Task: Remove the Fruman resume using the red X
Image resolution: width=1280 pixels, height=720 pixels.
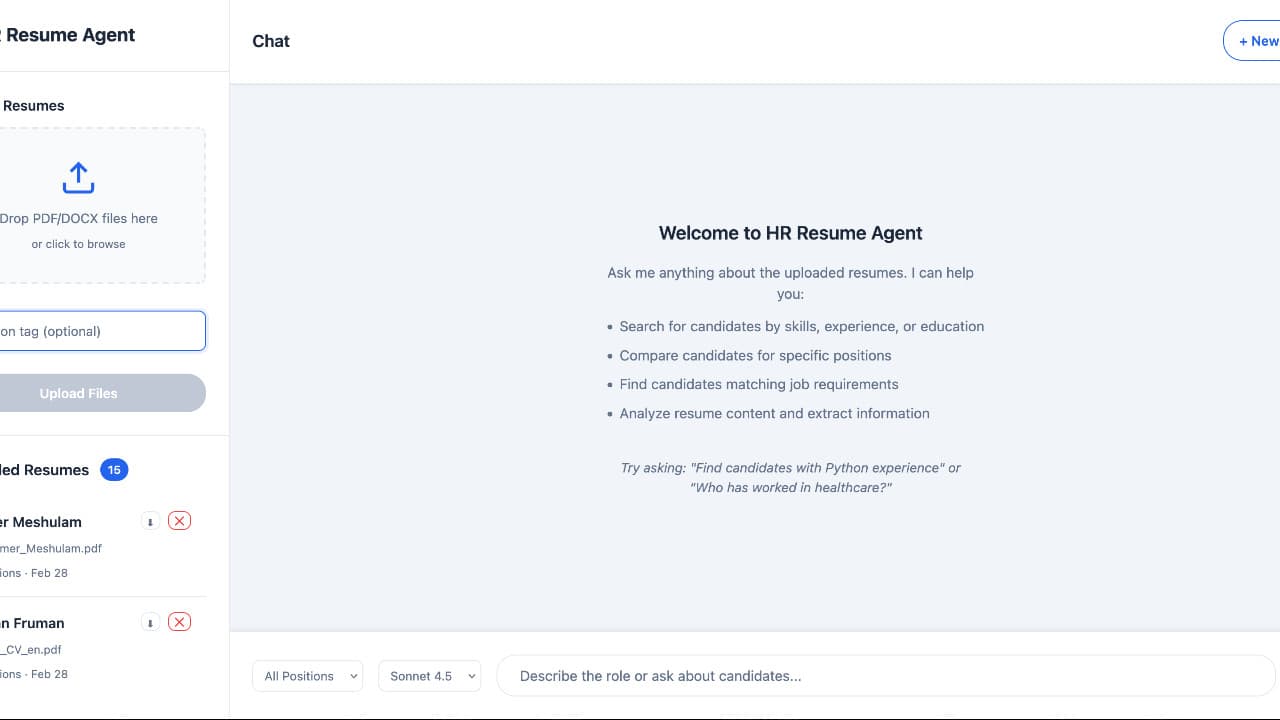Action: pos(179,622)
